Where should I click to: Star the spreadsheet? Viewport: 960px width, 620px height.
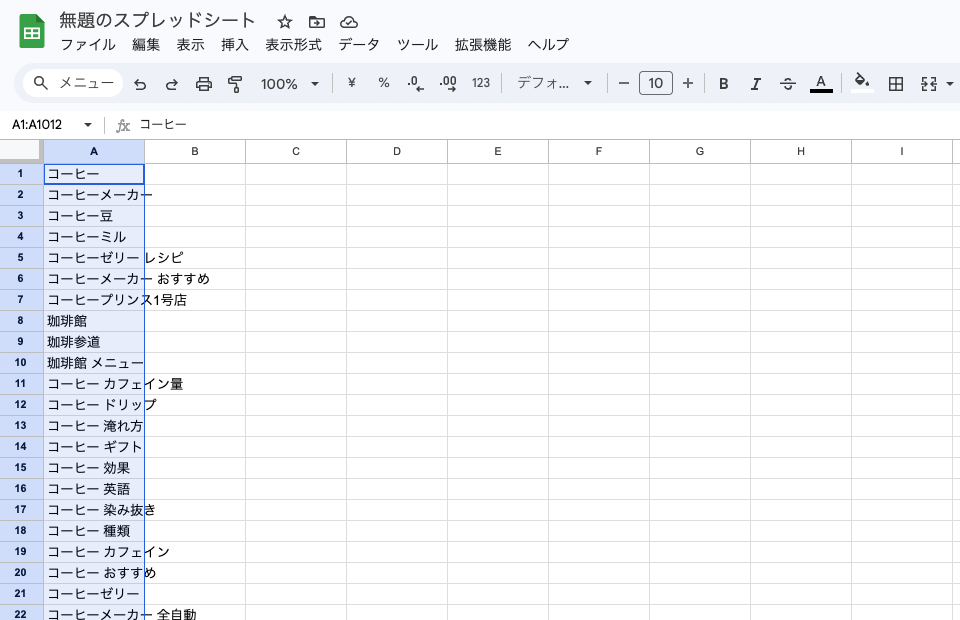click(285, 22)
